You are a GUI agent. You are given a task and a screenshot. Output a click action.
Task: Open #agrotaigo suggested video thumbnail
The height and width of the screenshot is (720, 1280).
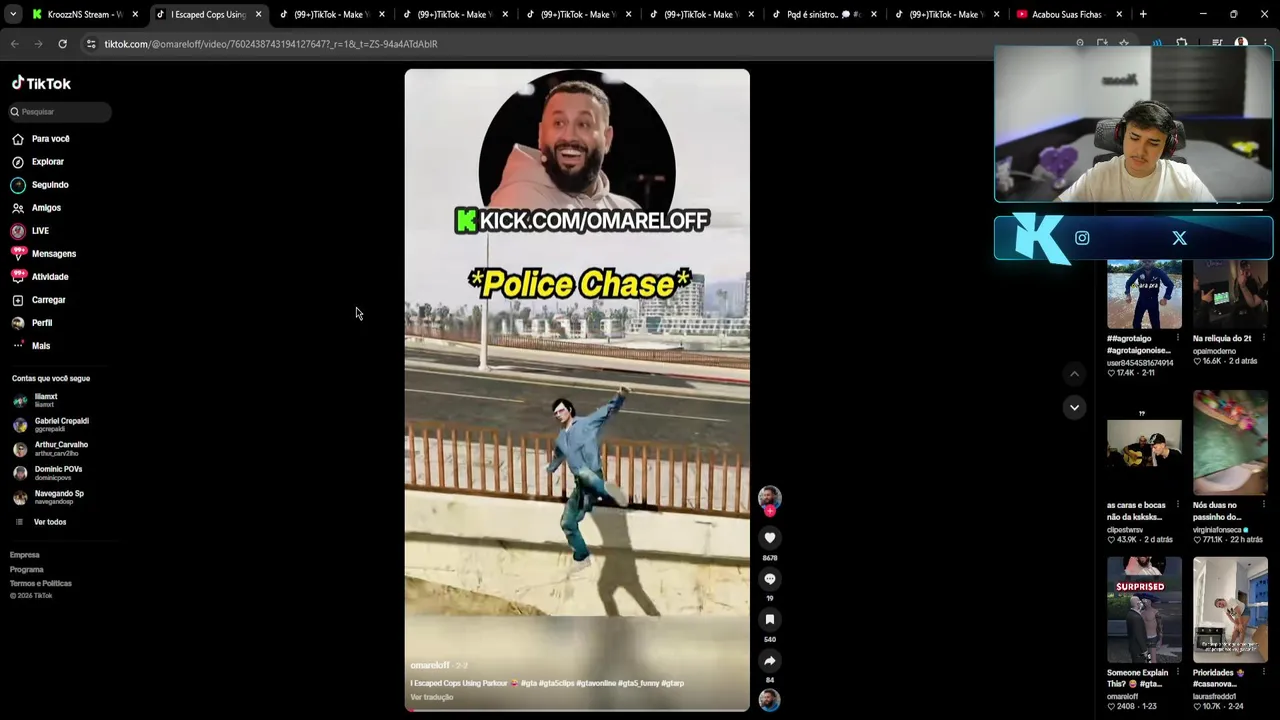pyautogui.click(x=1144, y=294)
